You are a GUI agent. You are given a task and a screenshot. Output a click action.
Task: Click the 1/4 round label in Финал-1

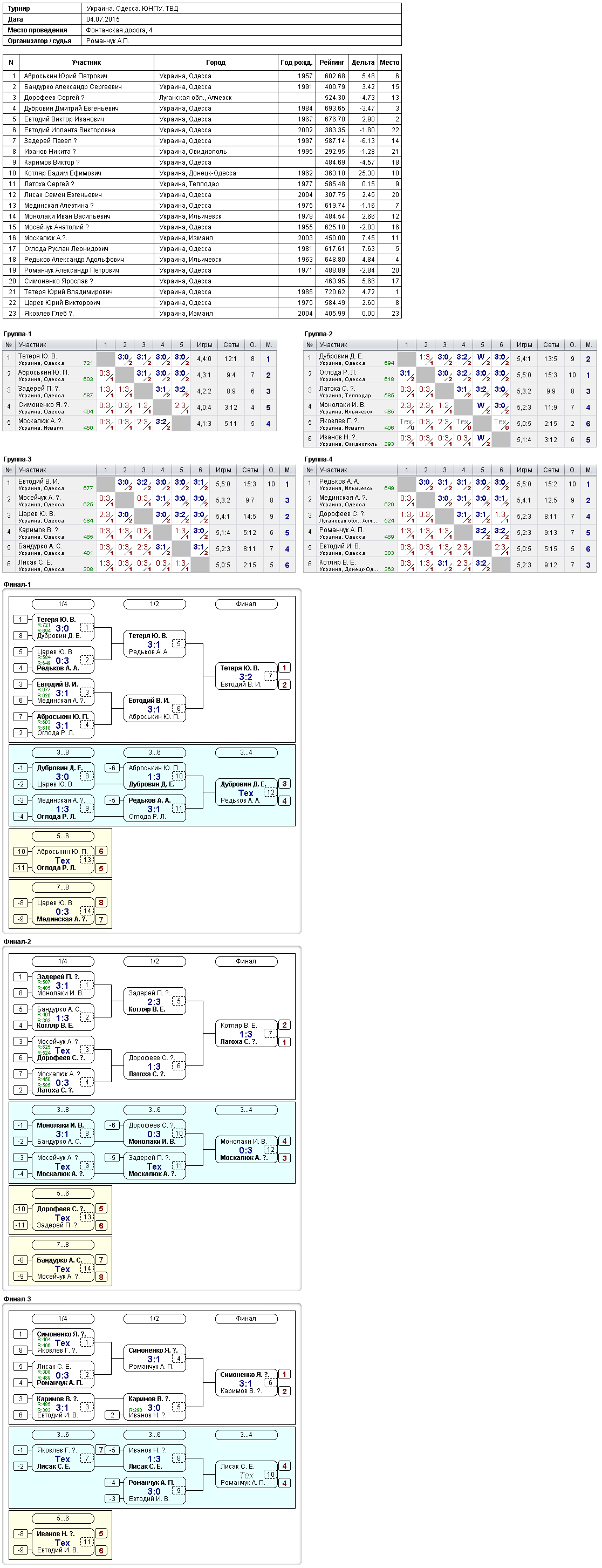pyautogui.click(x=63, y=604)
